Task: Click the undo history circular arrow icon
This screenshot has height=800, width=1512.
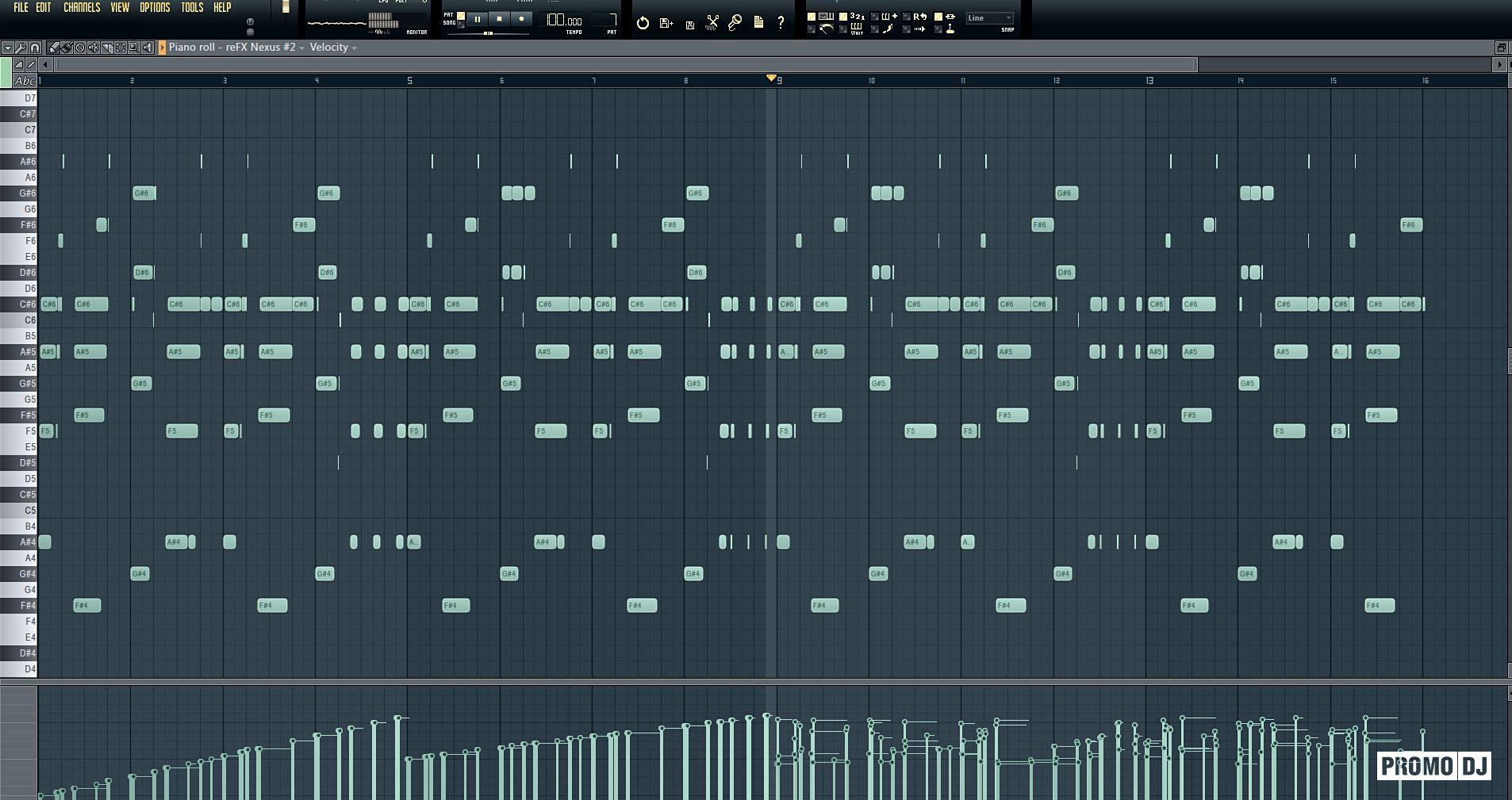Action: point(643,23)
